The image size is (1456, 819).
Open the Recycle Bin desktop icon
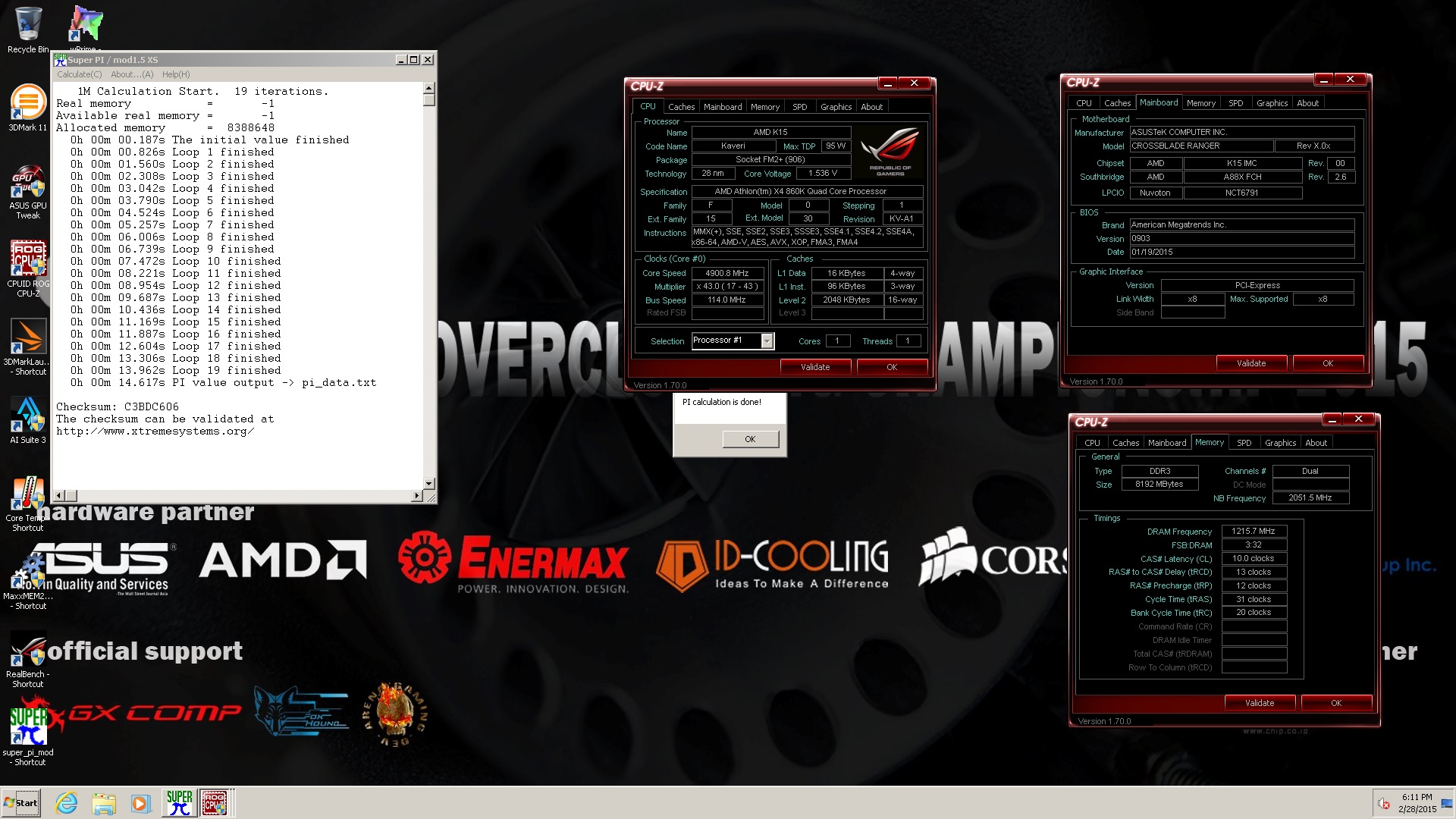click(x=28, y=30)
